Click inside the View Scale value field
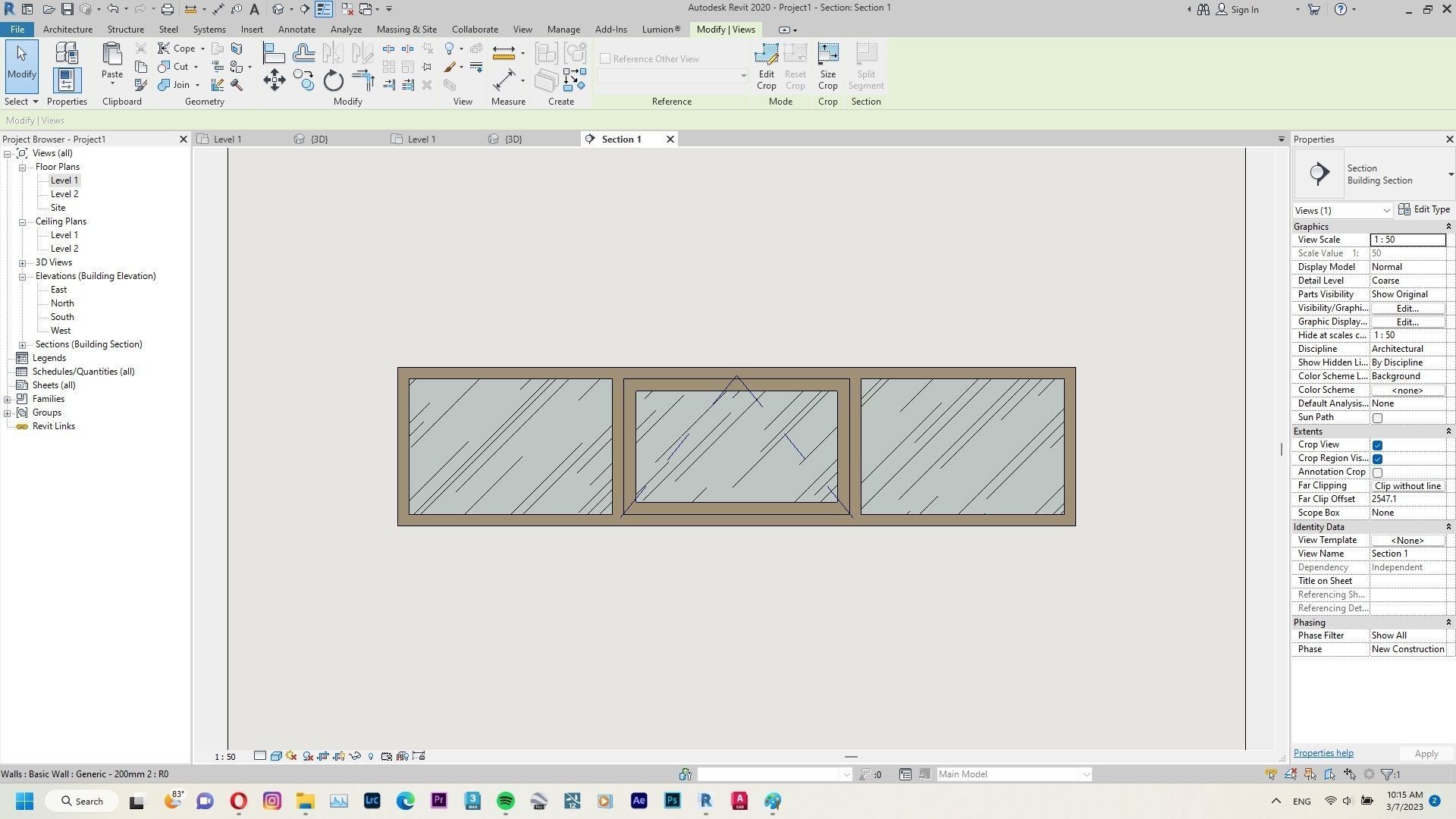Screen dimensions: 1456x819 click(1407, 239)
